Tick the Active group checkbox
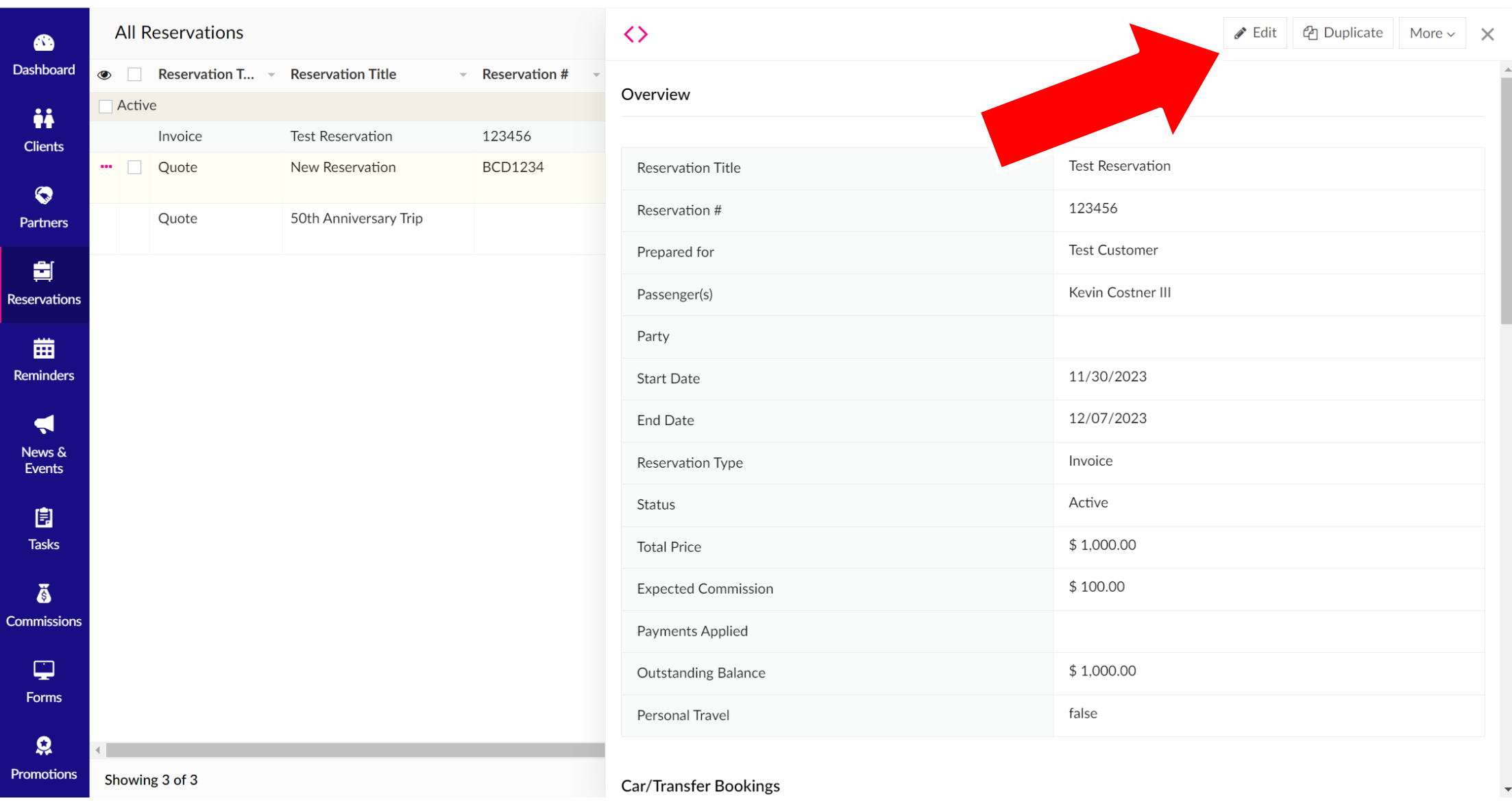 pos(106,106)
